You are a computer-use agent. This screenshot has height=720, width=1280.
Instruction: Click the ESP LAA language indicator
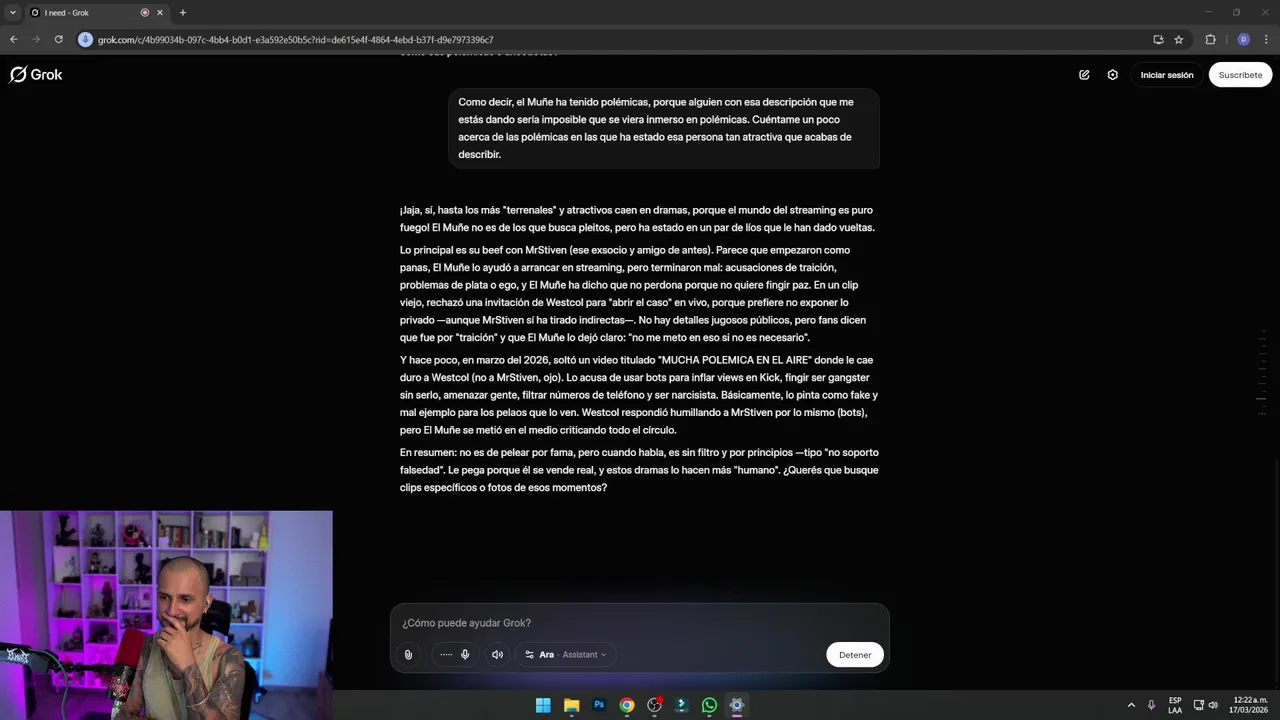(1175, 705)
